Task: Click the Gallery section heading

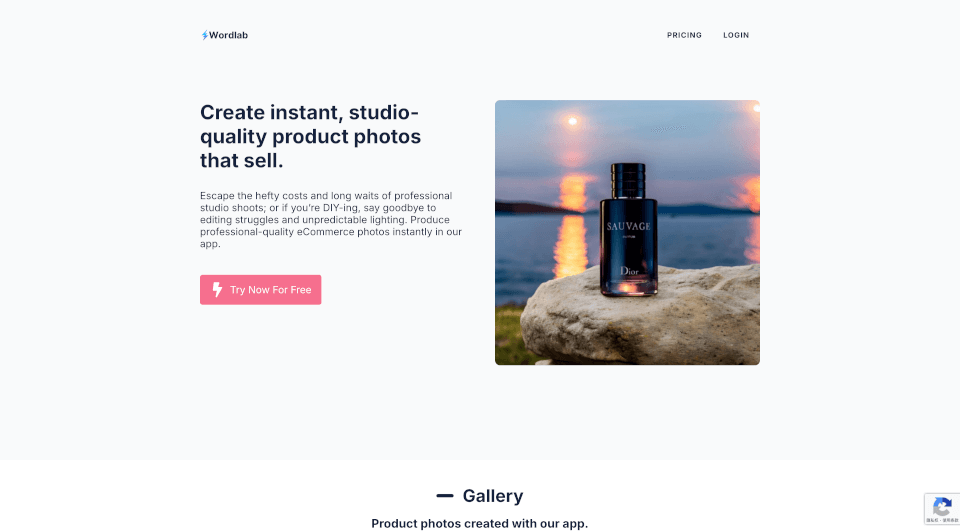Action: tap(493, 496)
